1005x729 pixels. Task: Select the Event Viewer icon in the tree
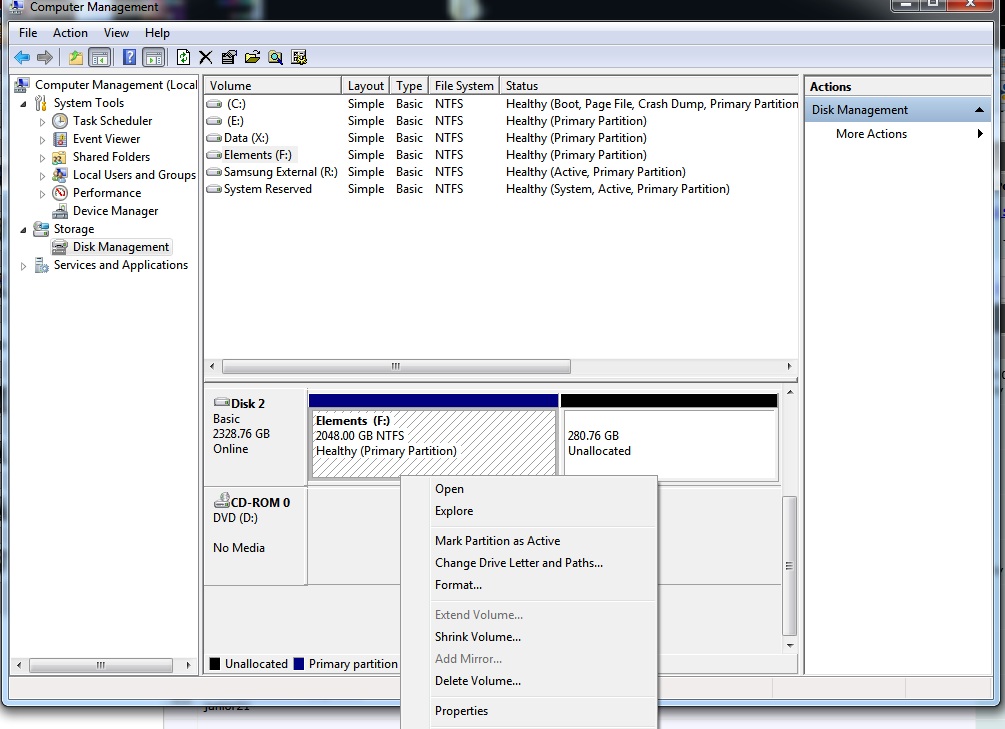pyautogui.click(x=60, y=139)
